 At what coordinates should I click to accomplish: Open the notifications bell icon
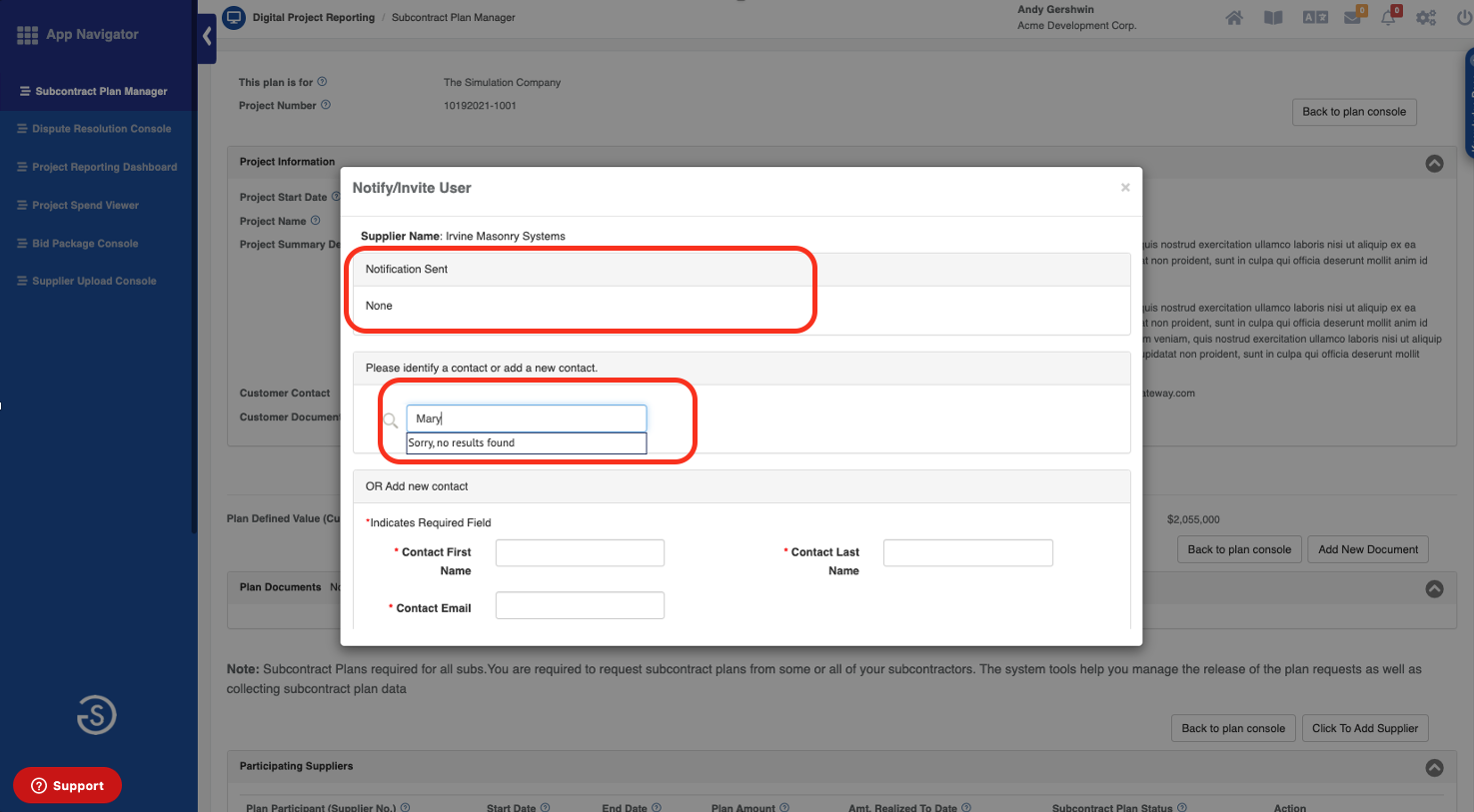click(1388, 18)
